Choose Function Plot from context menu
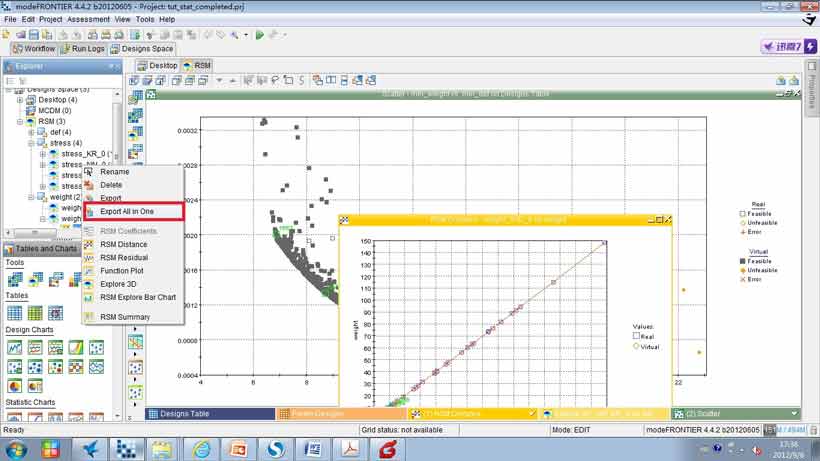 tap(133, 271)
